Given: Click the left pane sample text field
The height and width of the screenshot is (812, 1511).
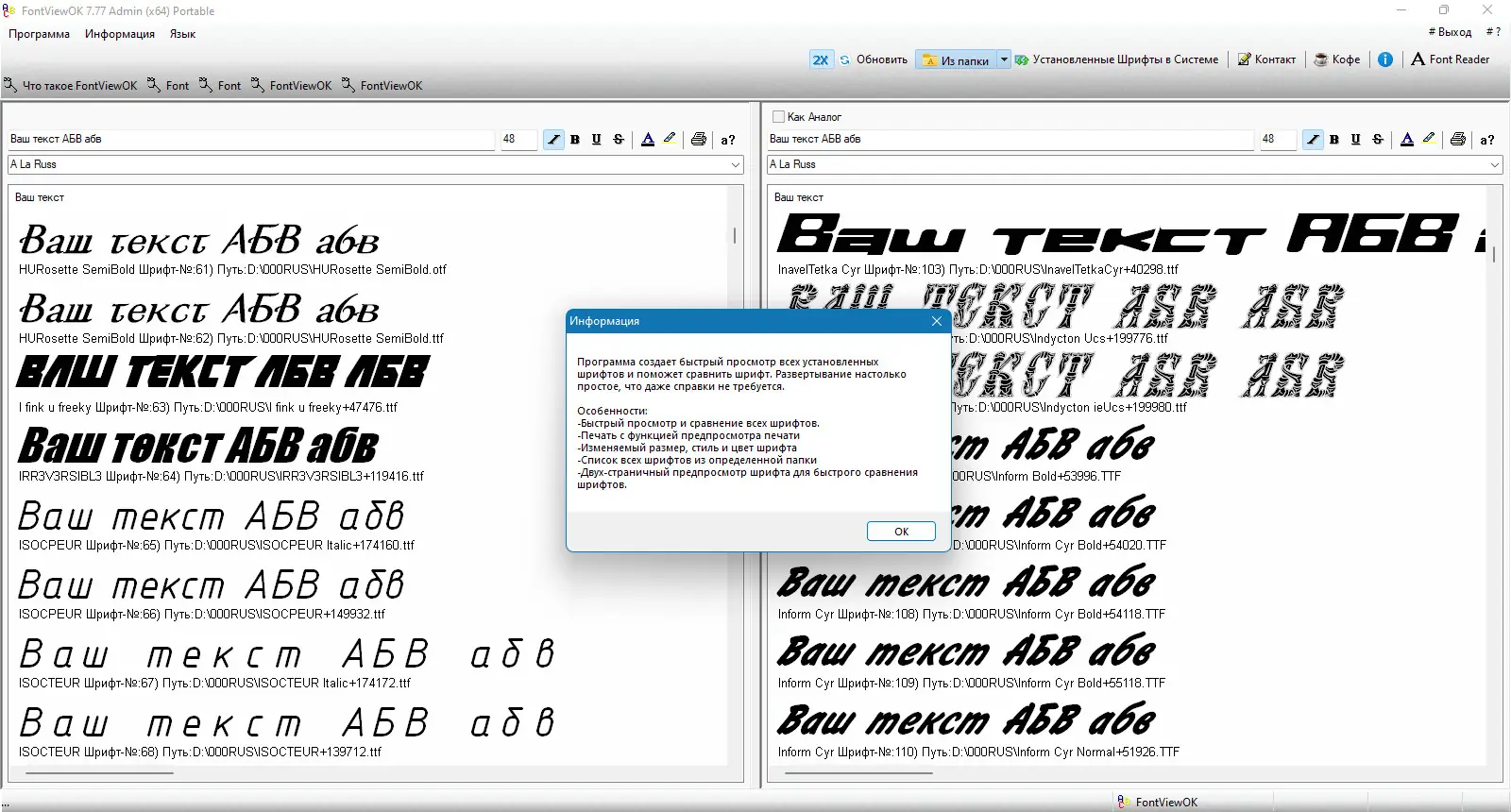Looking at the screenshot, I should [x=251, y=140].
